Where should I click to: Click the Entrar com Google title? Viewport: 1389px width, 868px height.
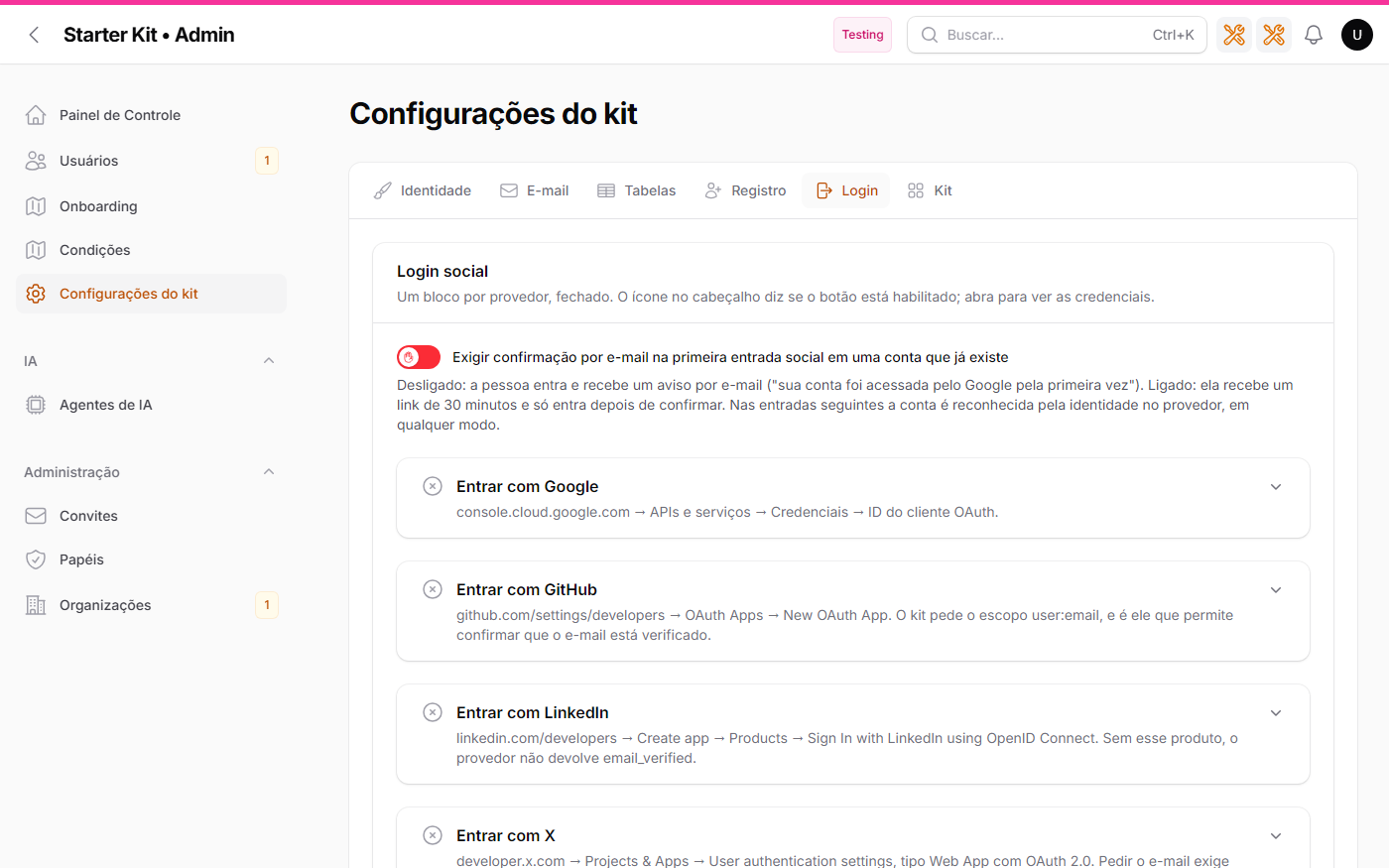(528, 486)
